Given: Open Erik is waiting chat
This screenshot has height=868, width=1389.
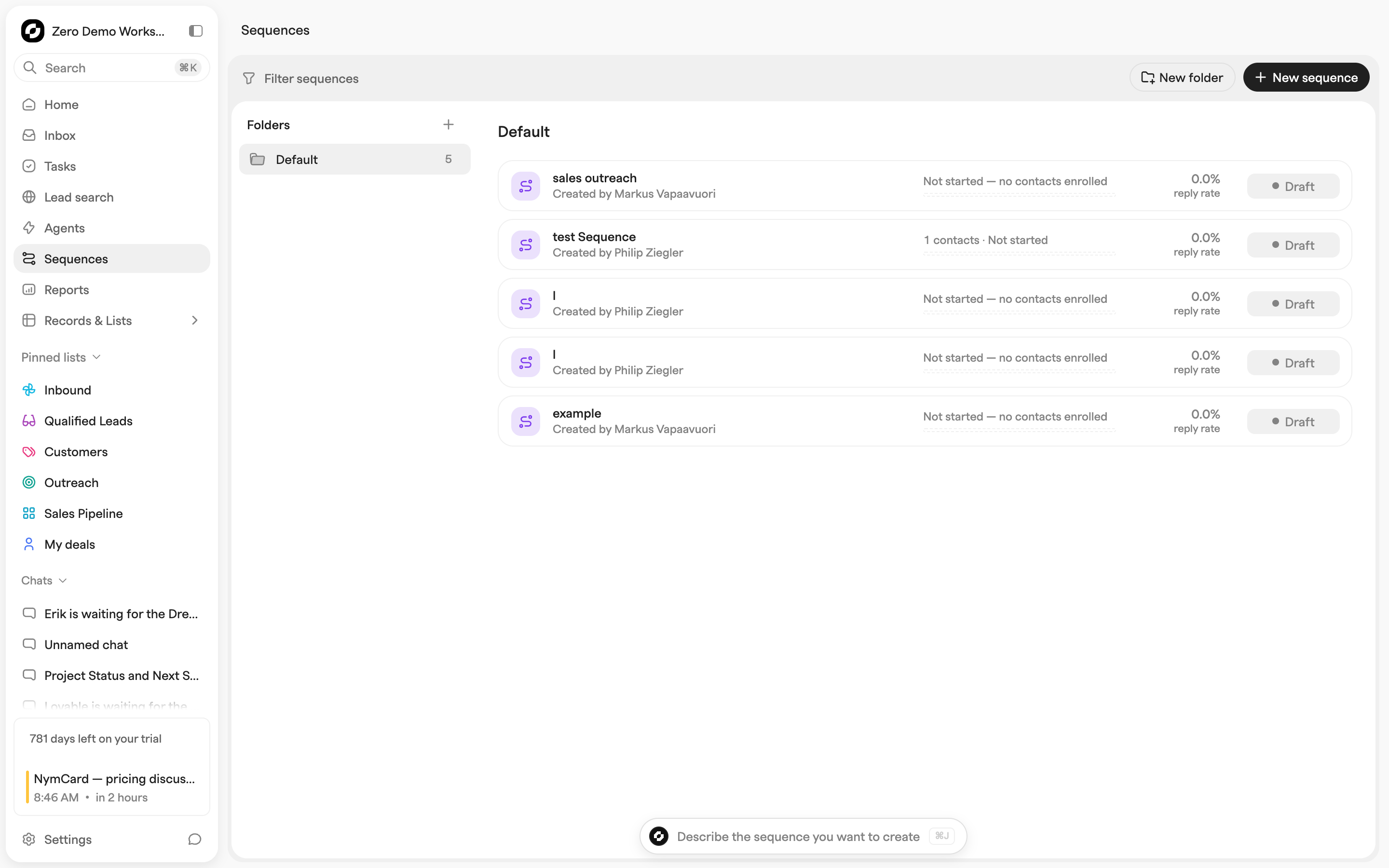Looking at the screenshot, I should [x=112, y=614].
